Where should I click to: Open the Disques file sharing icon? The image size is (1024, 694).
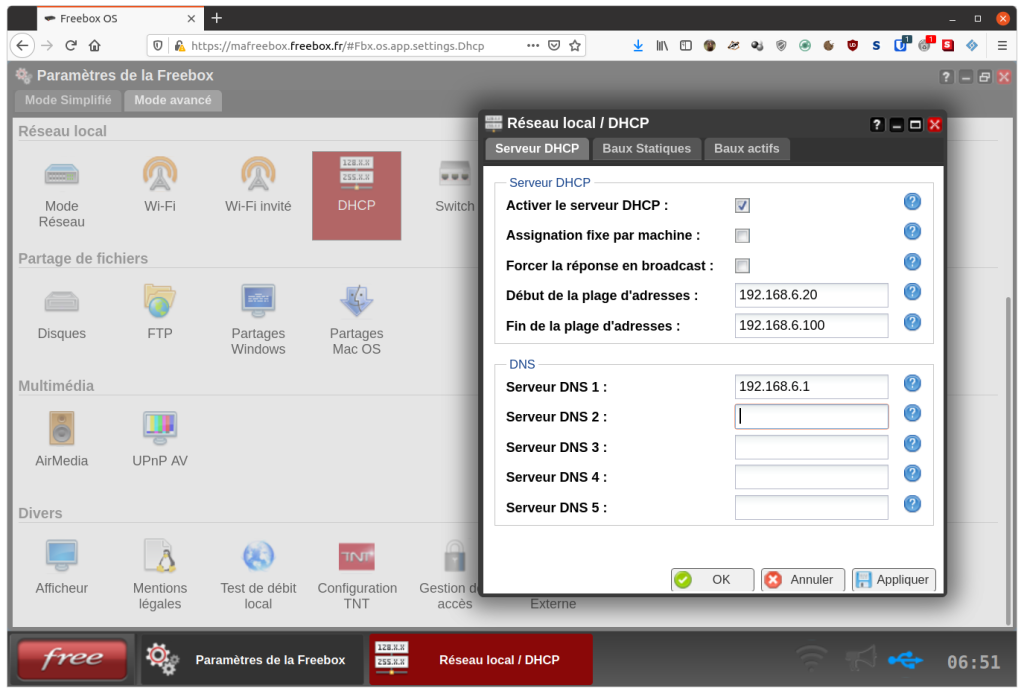coord(61,311)
